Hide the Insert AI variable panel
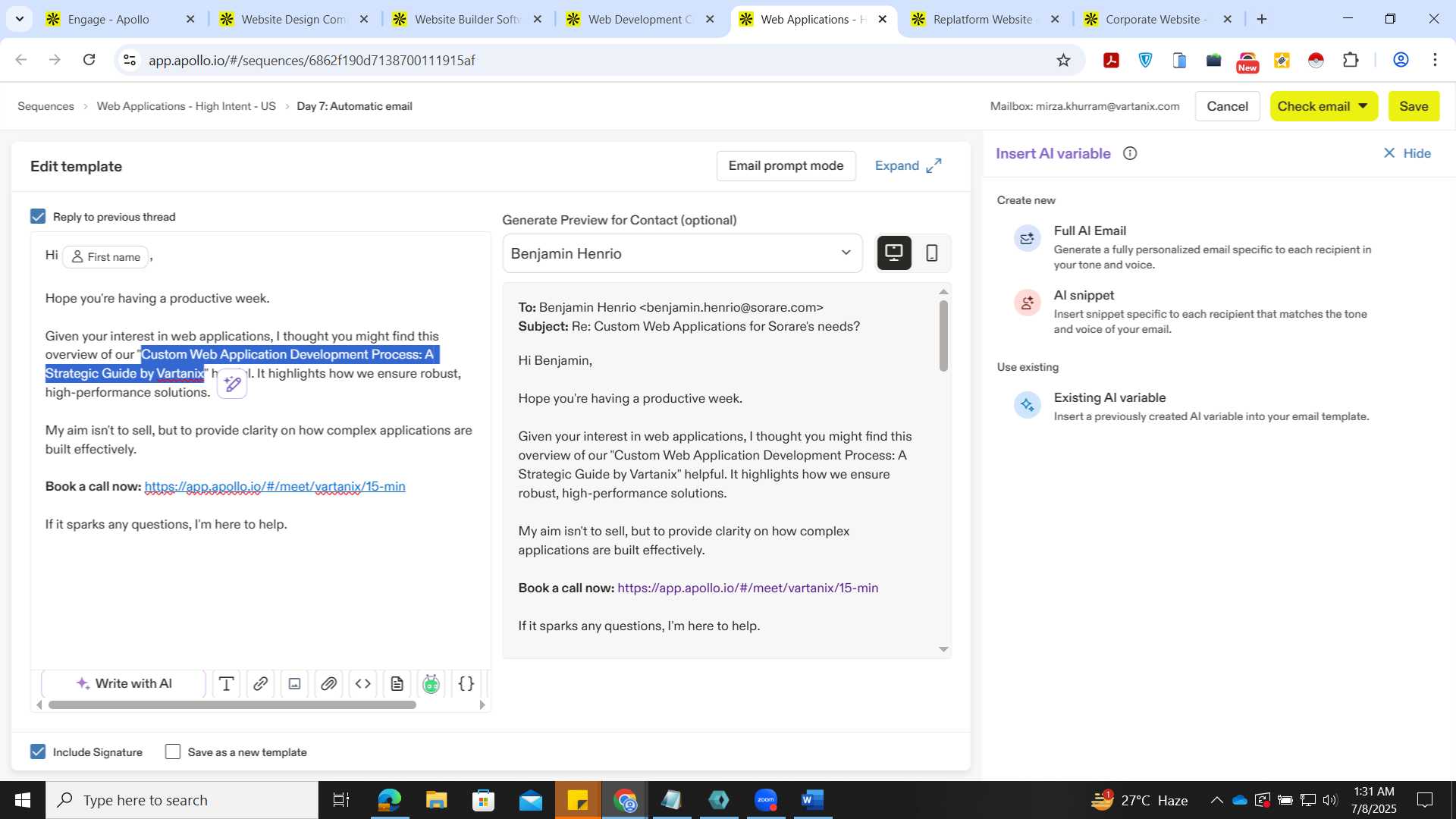This screenshot has width=1456, height=819. 1407,154
